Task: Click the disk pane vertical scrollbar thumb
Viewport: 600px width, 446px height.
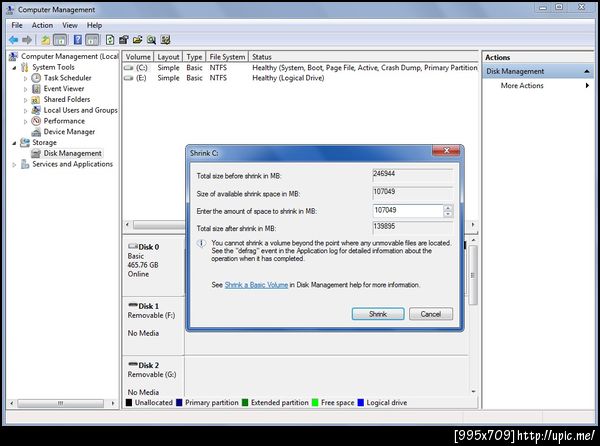Action: [x=473, y=275]
